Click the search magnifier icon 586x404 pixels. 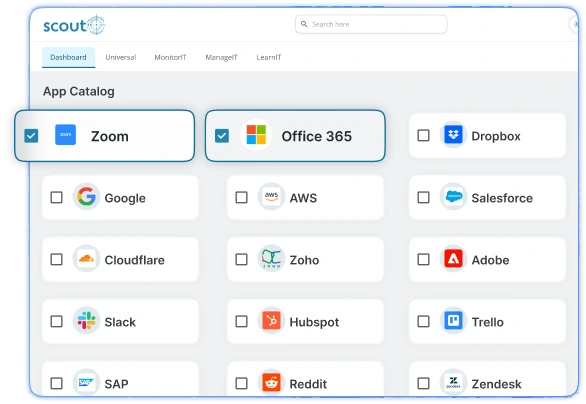304,24
